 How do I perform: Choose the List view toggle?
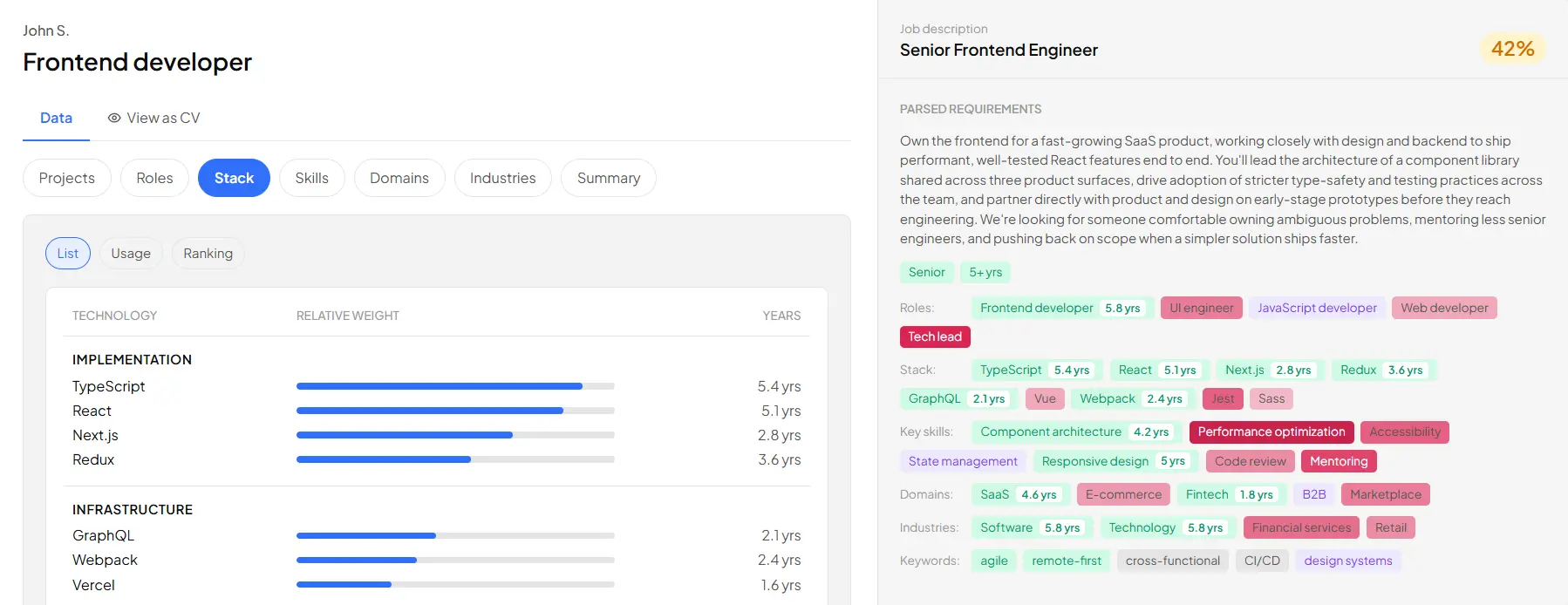tap(68, 254)
